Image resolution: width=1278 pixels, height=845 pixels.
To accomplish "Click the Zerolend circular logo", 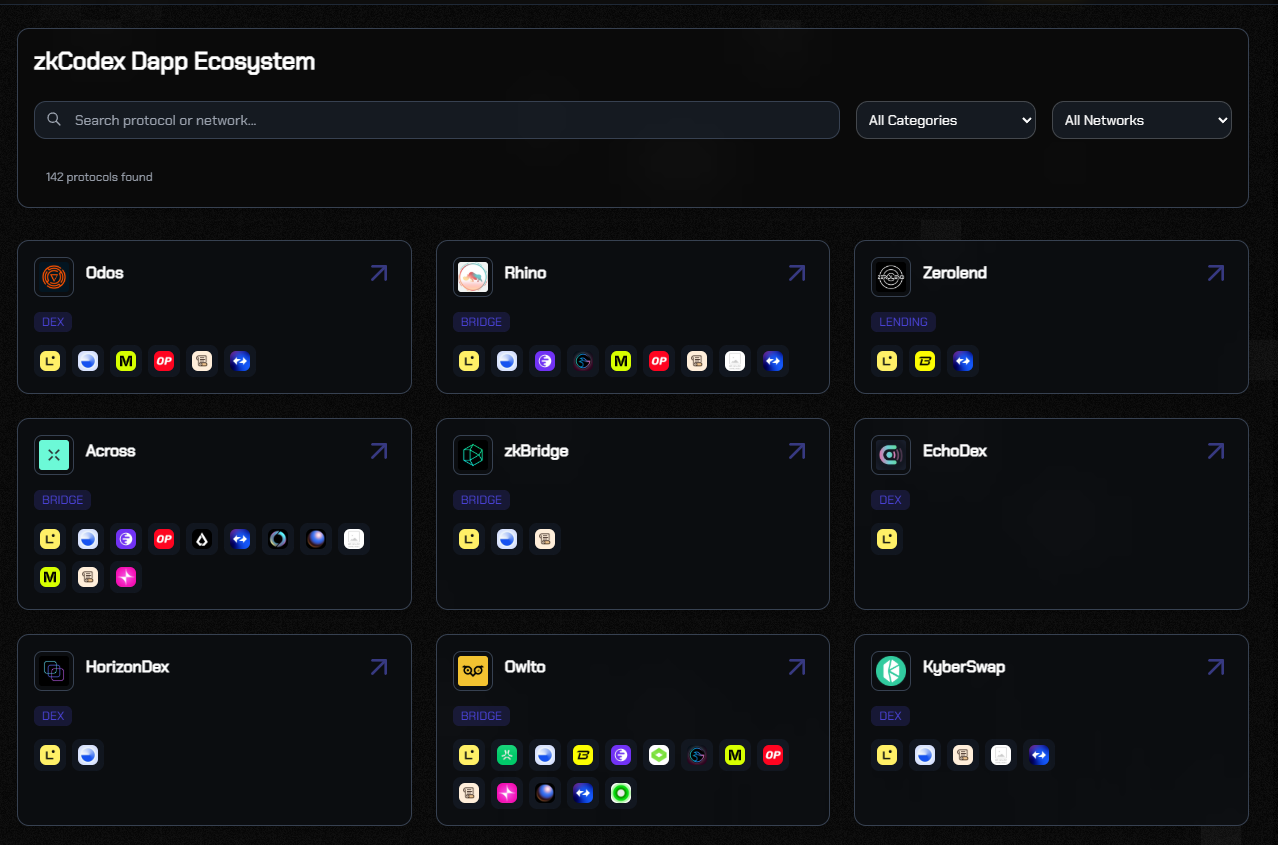I will 891,277.
